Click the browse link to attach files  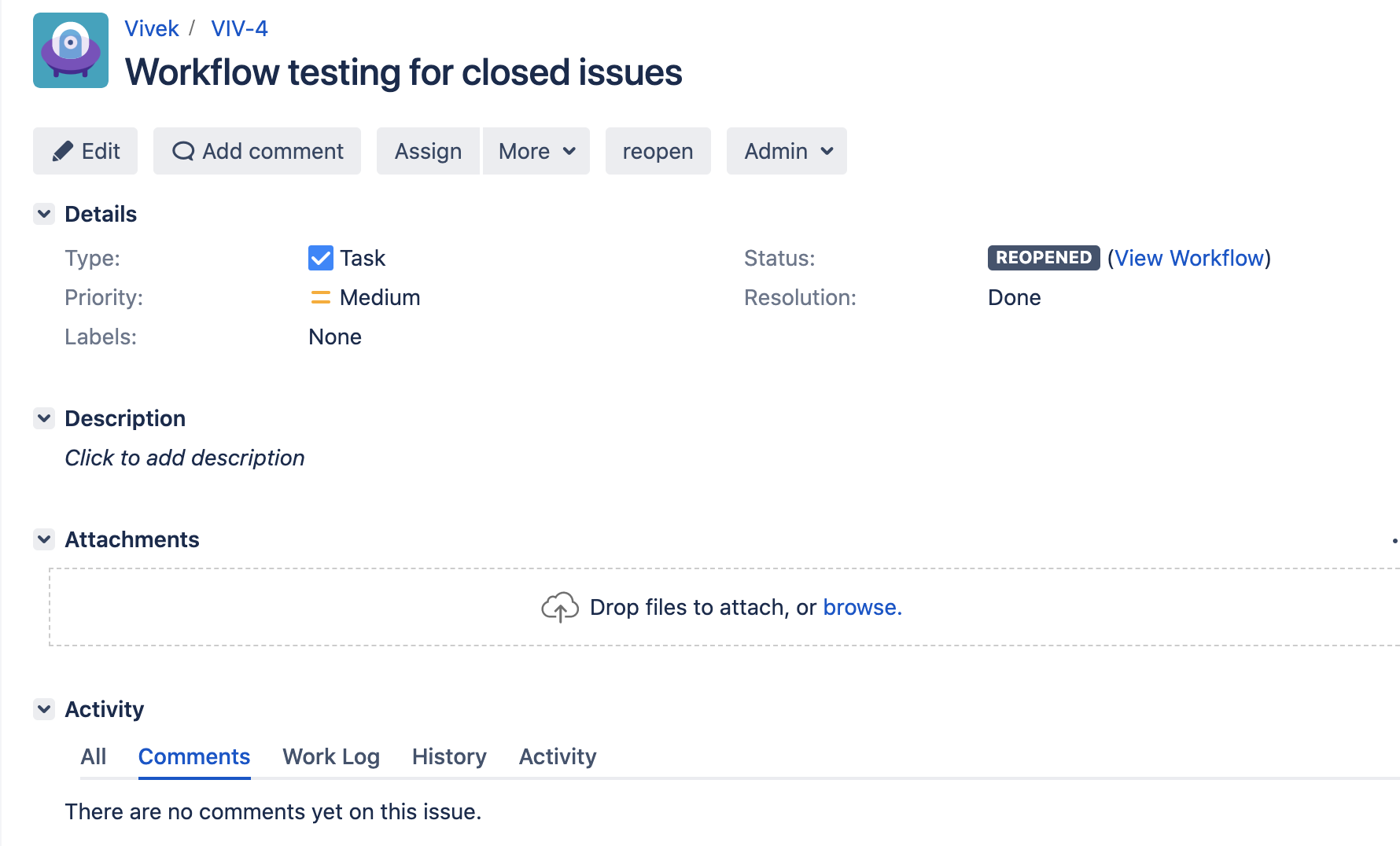pyautogui.click(x=861, y=607)
